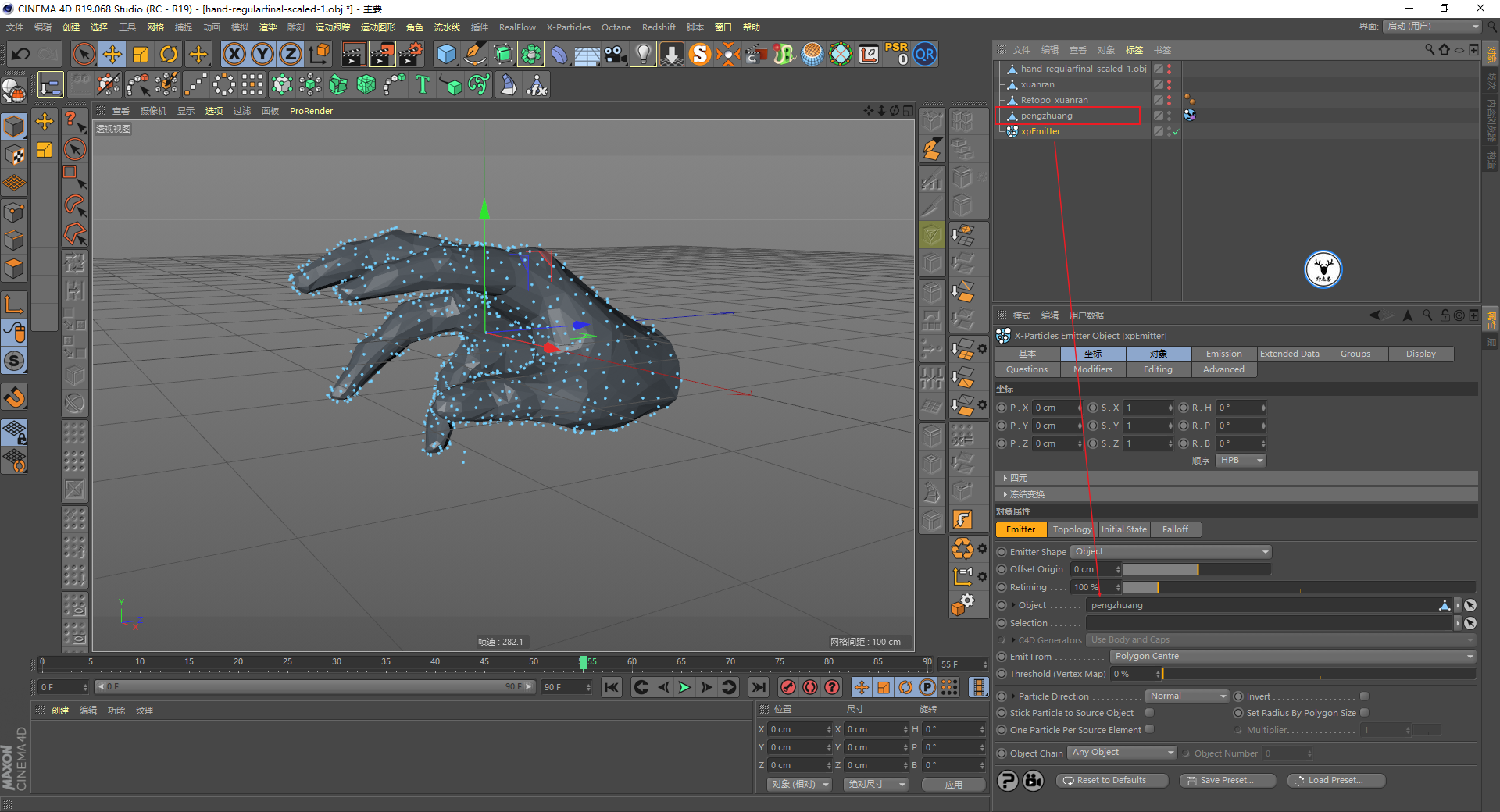Viewport: 1500px width, 812px height.
Task: Open the Emitter Shape dropdown
Action: (1171, 552)
